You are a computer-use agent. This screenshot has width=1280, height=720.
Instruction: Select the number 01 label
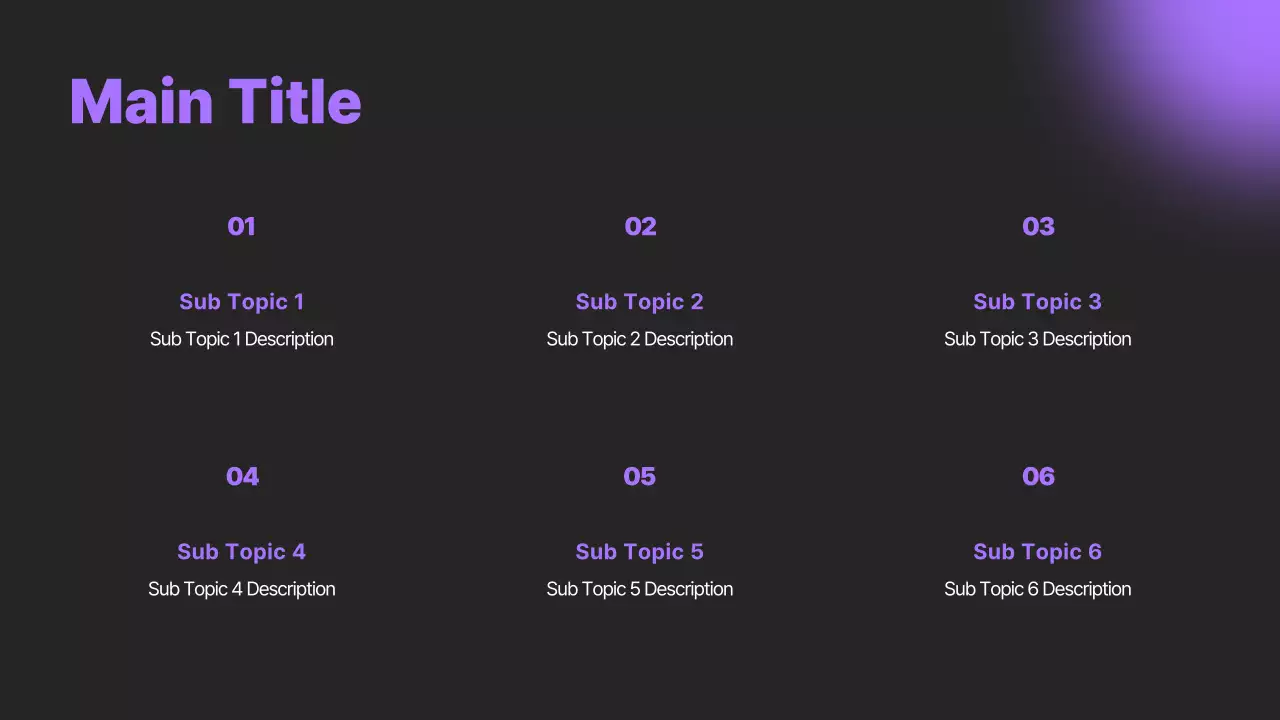(x=241, y=226)
